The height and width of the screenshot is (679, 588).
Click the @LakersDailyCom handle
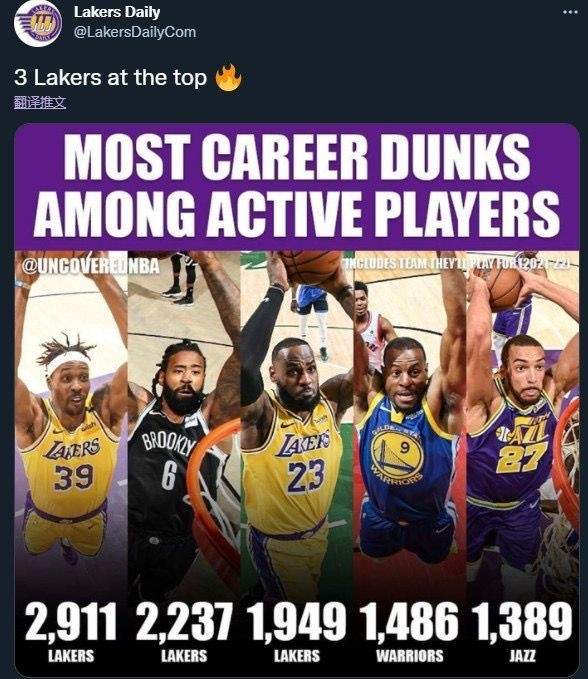[x=135, y=32]
